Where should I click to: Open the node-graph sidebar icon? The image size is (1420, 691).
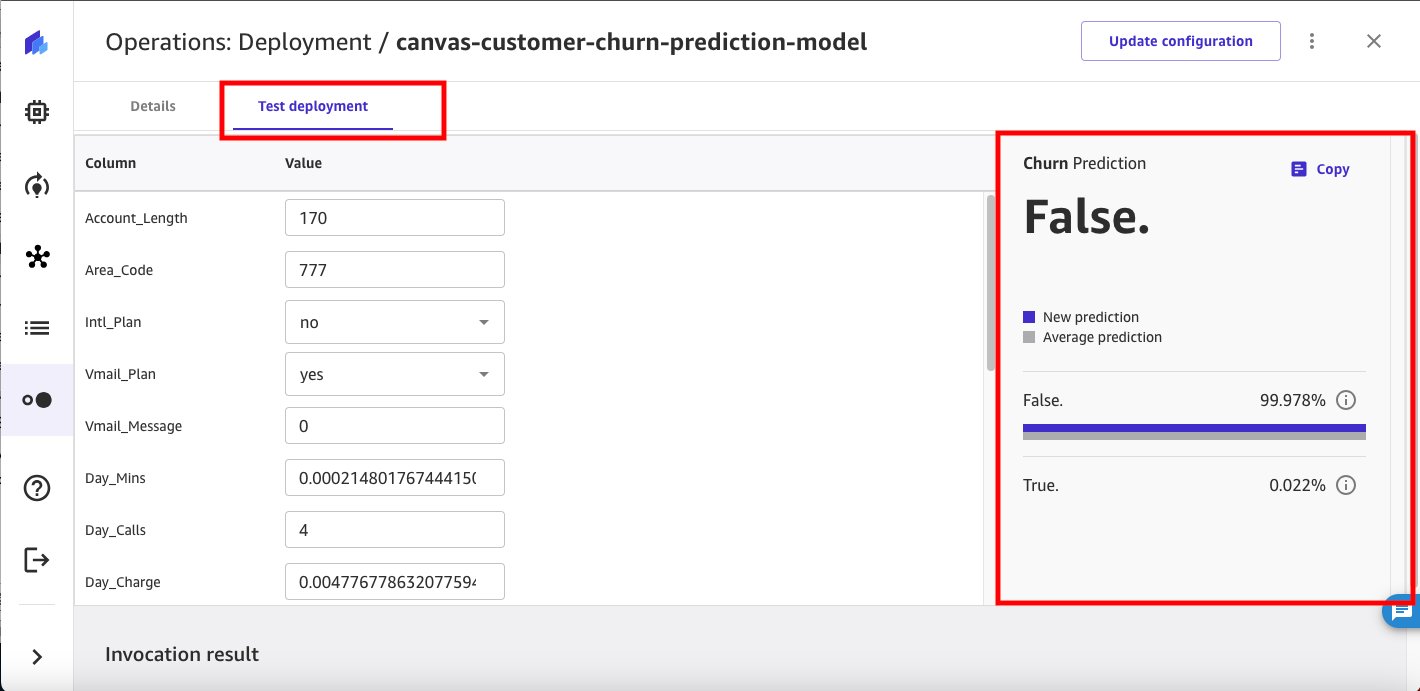click(37, 257)
